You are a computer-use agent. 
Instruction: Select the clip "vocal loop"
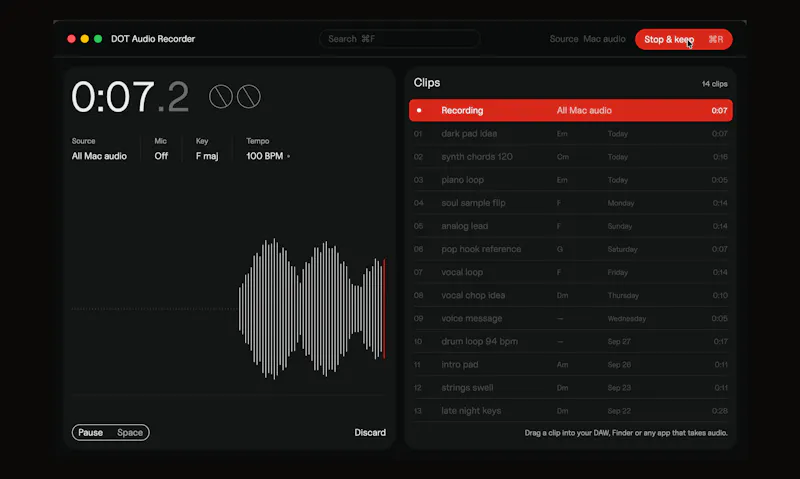tap(570, 272)
